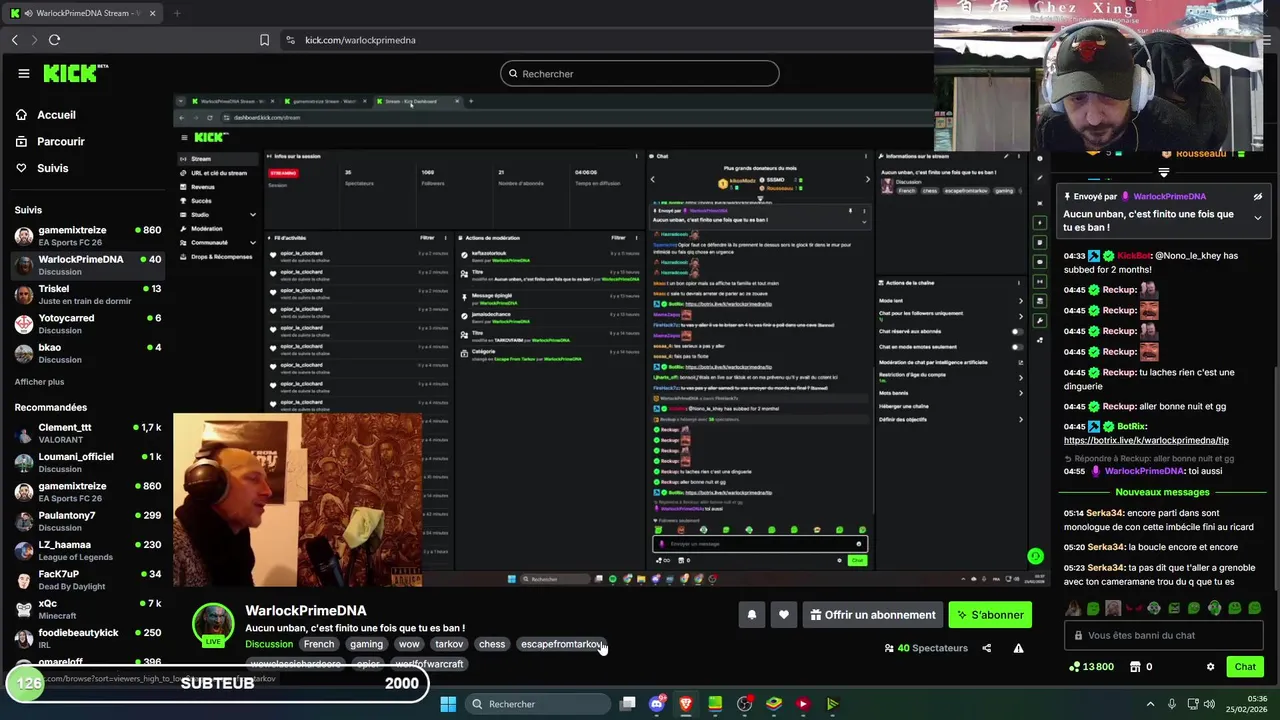Reload the page
Image resolution: width=1280 pixels, height=720 pixels.
point(54,40)
